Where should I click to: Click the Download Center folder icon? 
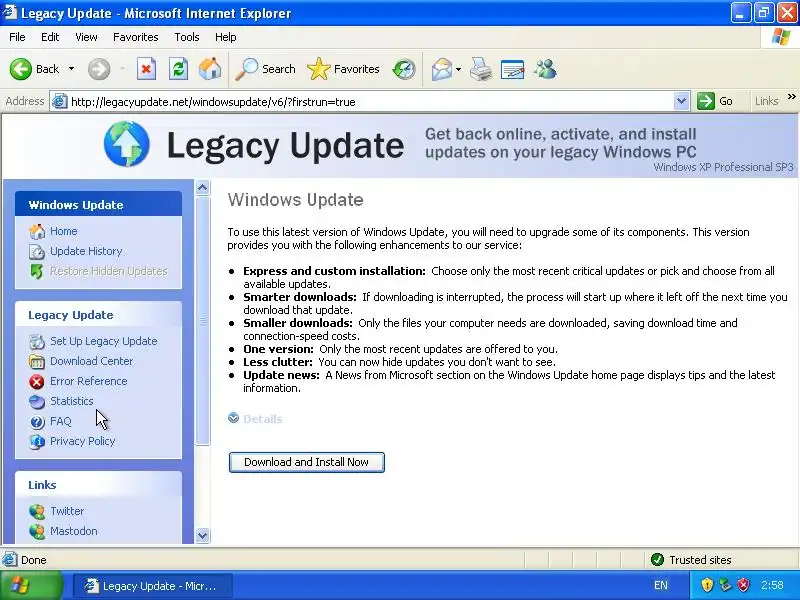[37, 361]
